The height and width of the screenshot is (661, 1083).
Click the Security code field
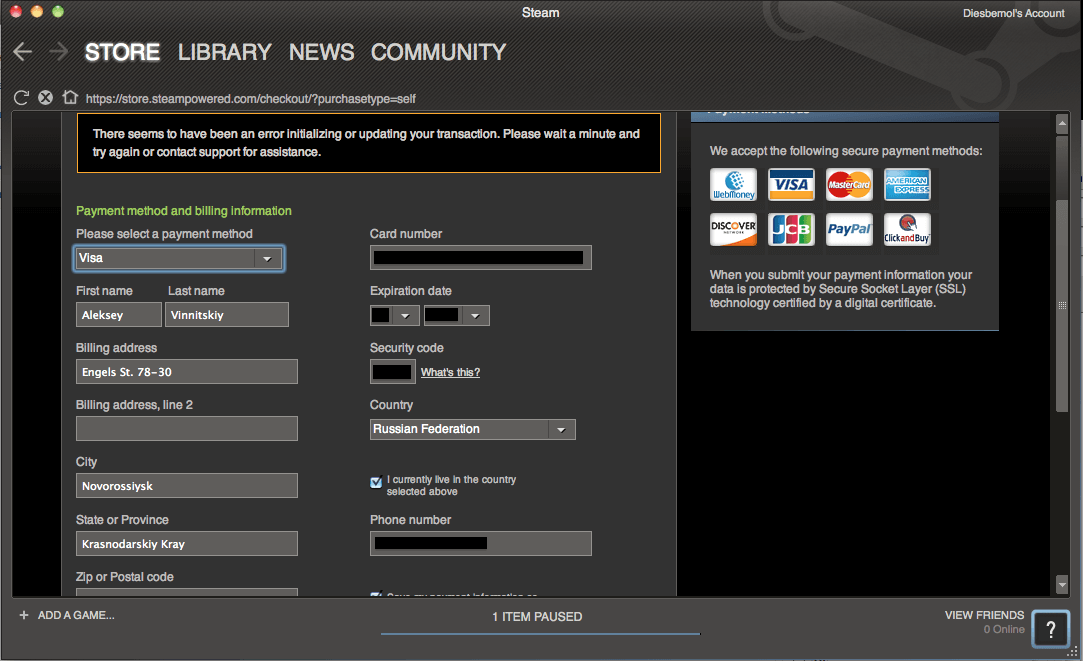point(392,372)
